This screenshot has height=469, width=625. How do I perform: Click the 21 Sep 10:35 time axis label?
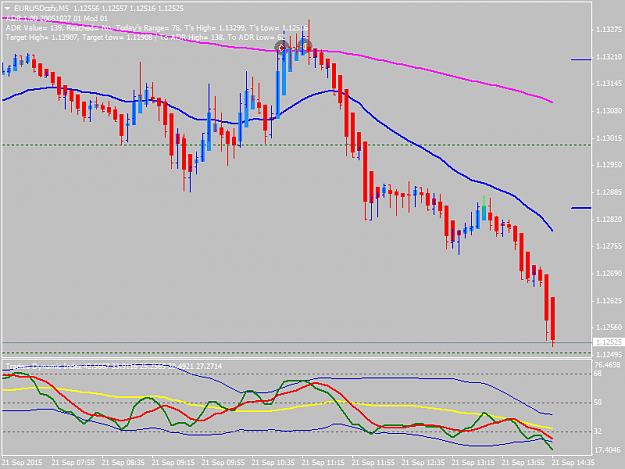273,463
